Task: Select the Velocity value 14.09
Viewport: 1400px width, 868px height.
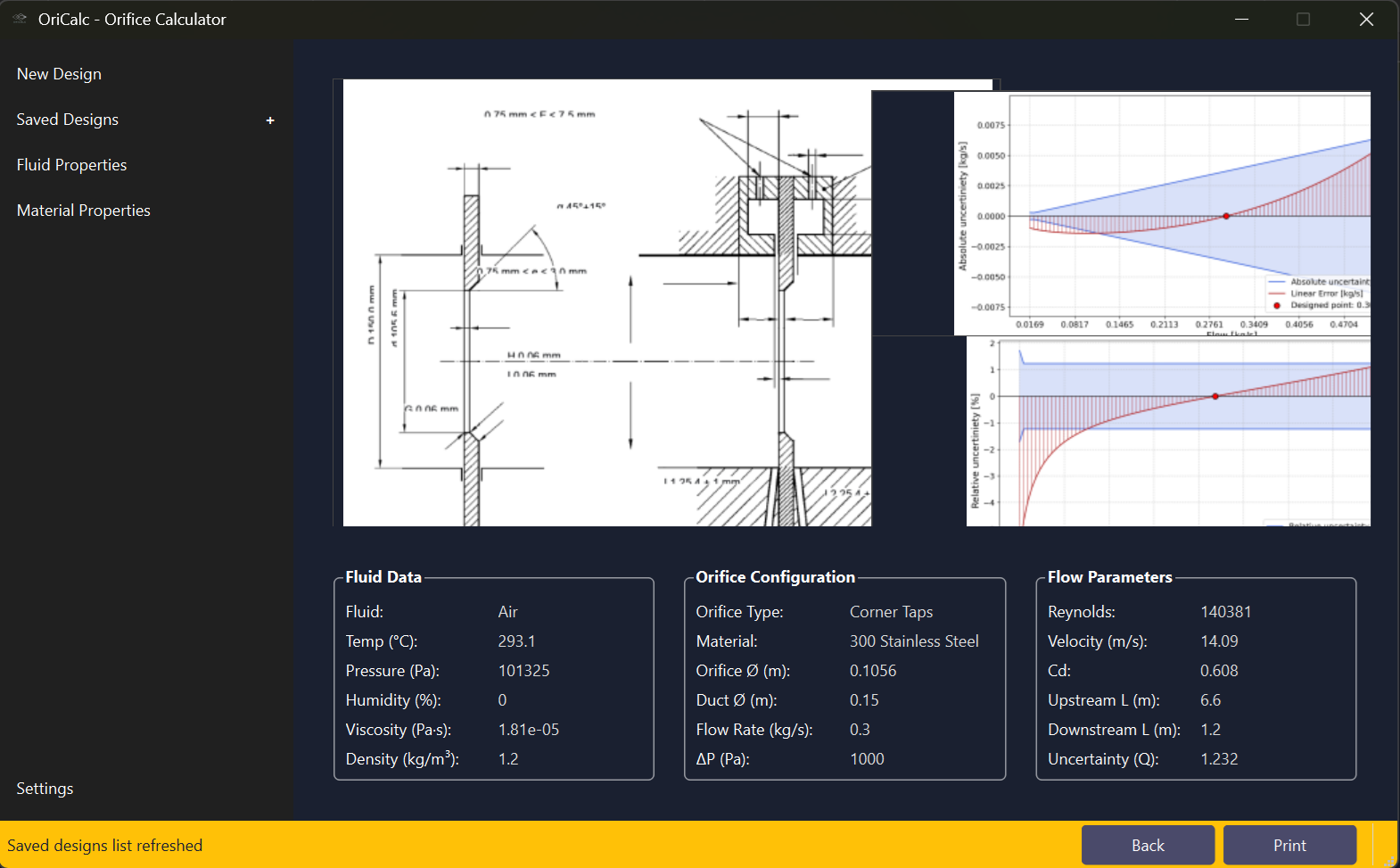Action: (x=1219, y=641)
